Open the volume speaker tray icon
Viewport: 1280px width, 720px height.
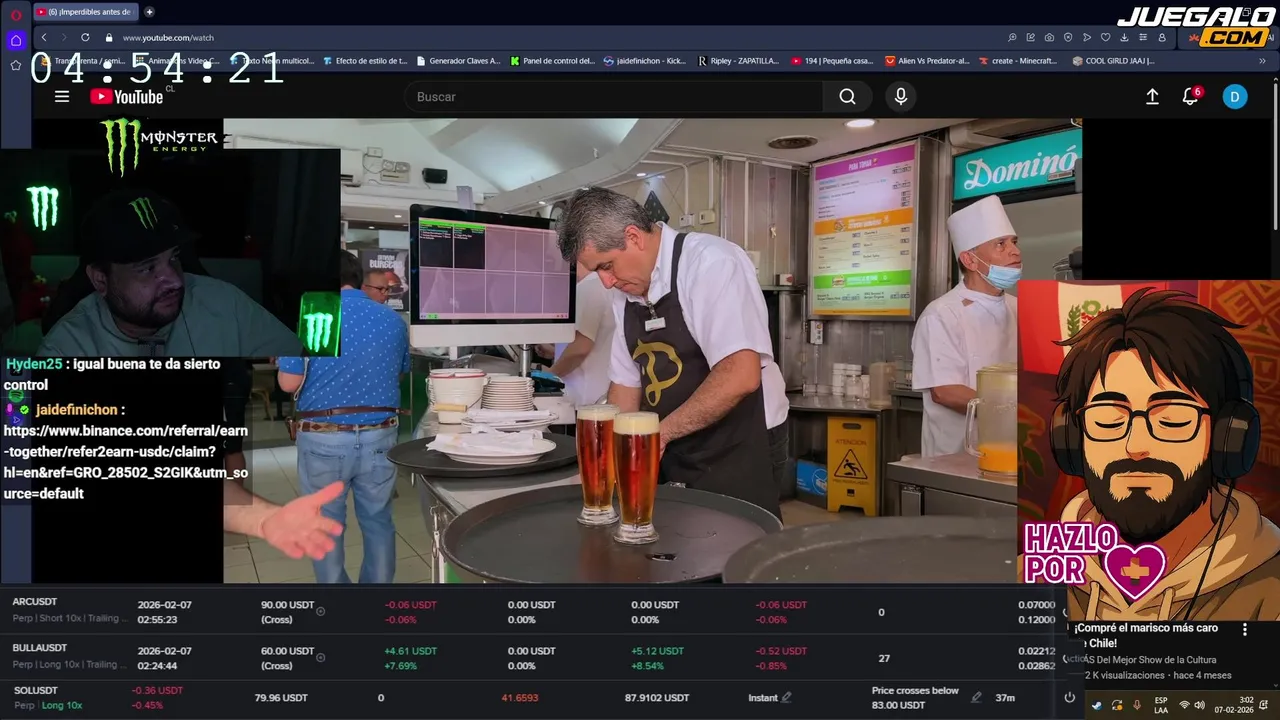pos(1199,706)
